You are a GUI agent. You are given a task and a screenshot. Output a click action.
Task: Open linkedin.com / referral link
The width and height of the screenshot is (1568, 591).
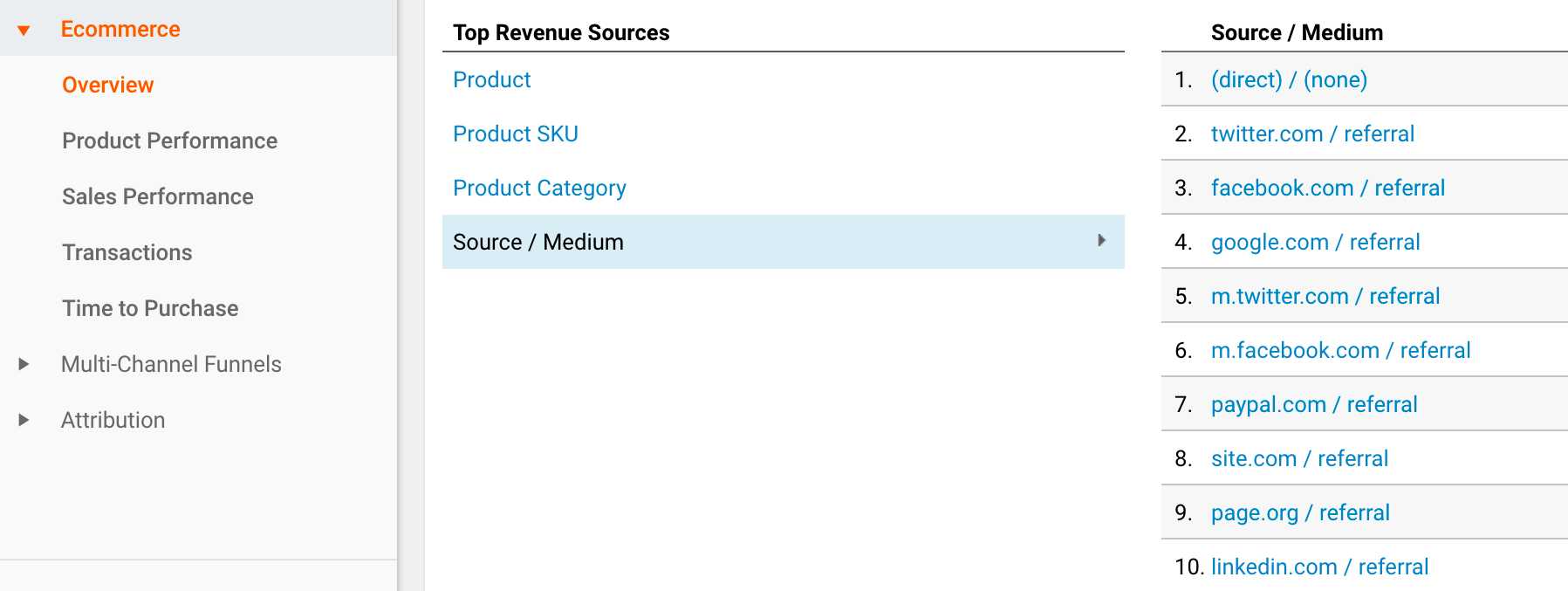(1319, 567)
